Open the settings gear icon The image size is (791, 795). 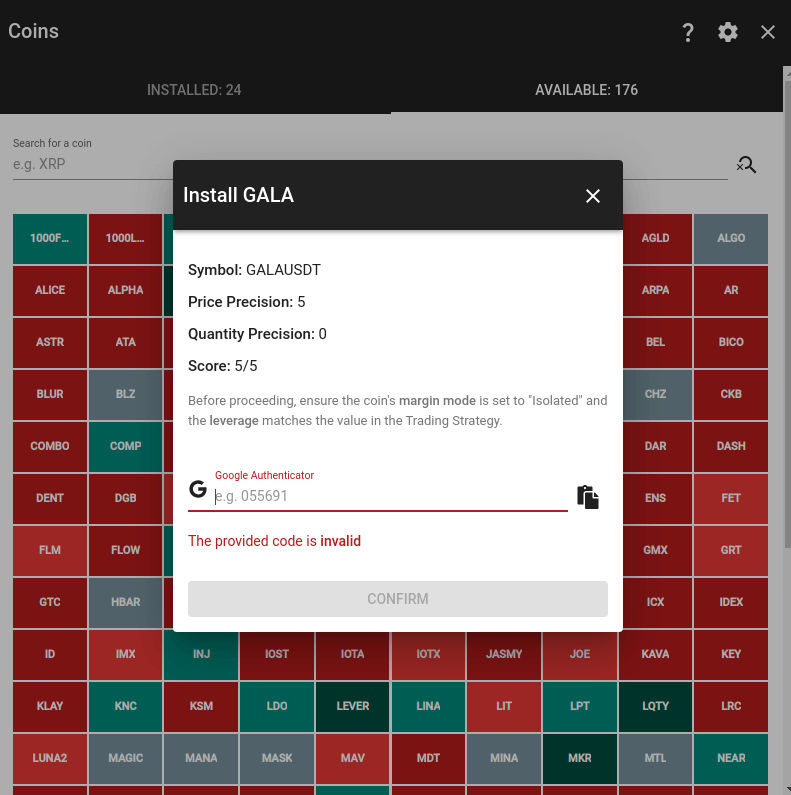728,32
